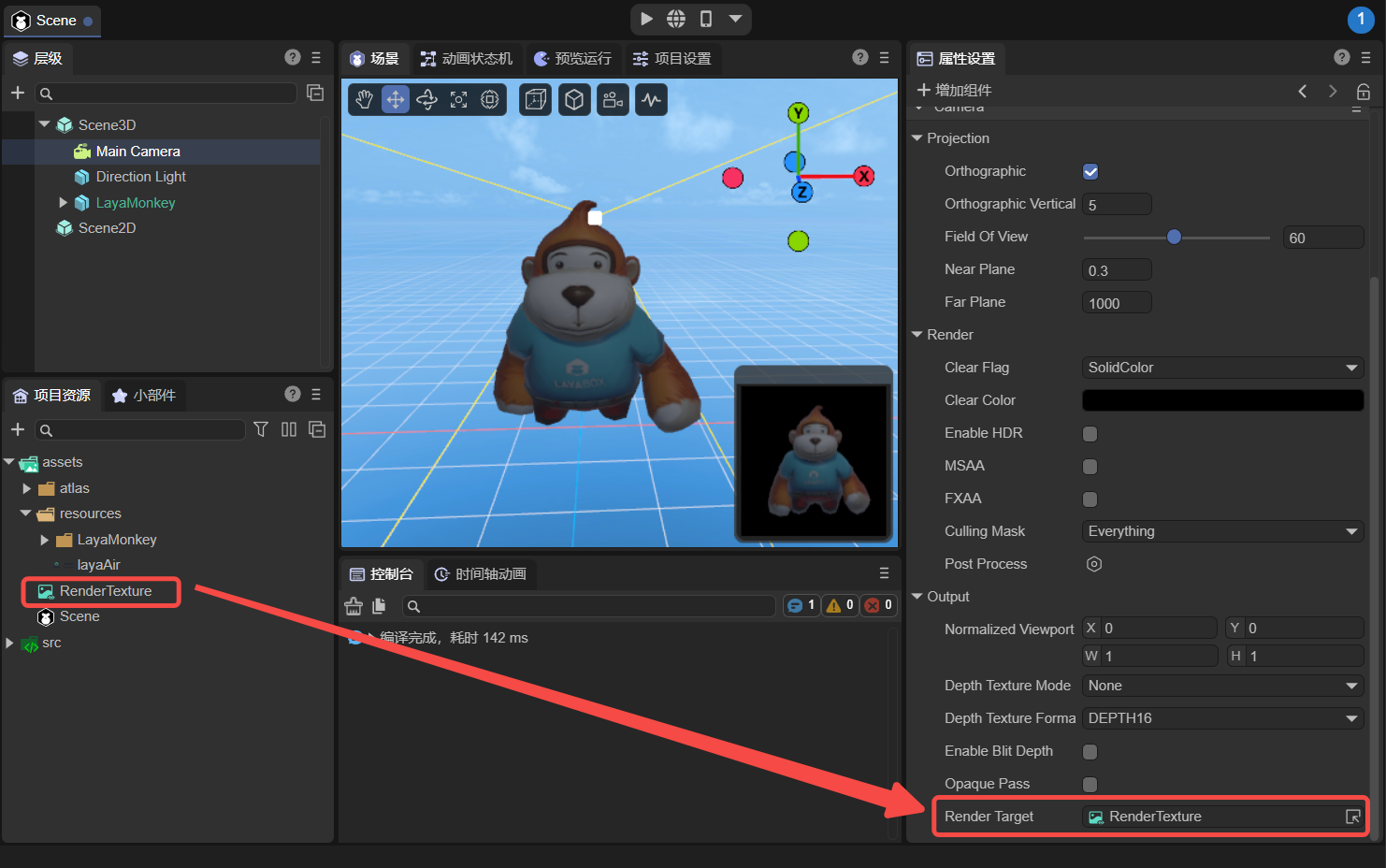Click the Post Process settings icon
This screenshot has height=868, width=1386.
tap(1094, 564)
